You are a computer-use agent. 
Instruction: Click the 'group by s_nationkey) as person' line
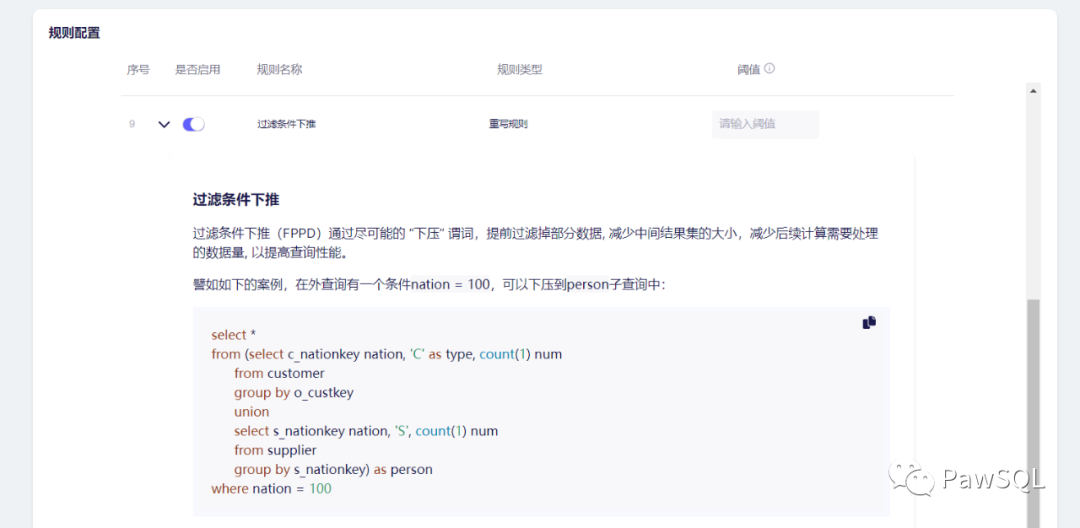click(333, 469)
